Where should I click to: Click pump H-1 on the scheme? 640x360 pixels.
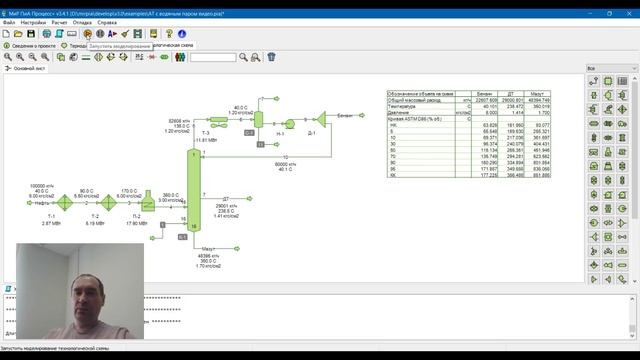(x=290, y=124)
